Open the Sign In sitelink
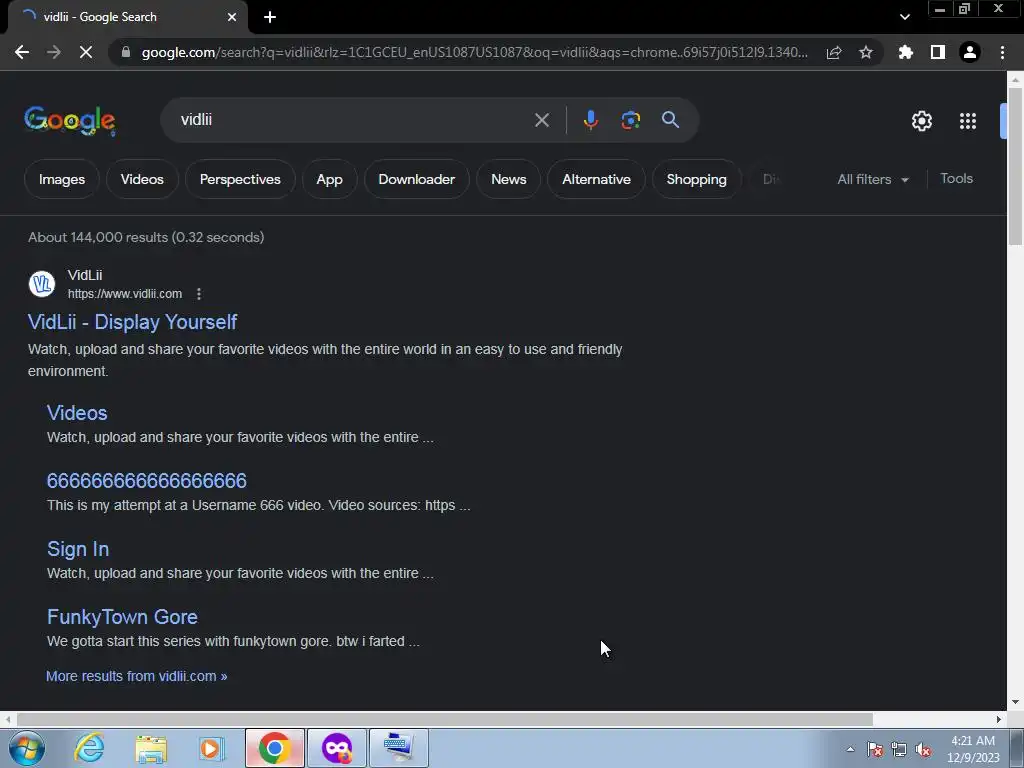 [78, 549]
